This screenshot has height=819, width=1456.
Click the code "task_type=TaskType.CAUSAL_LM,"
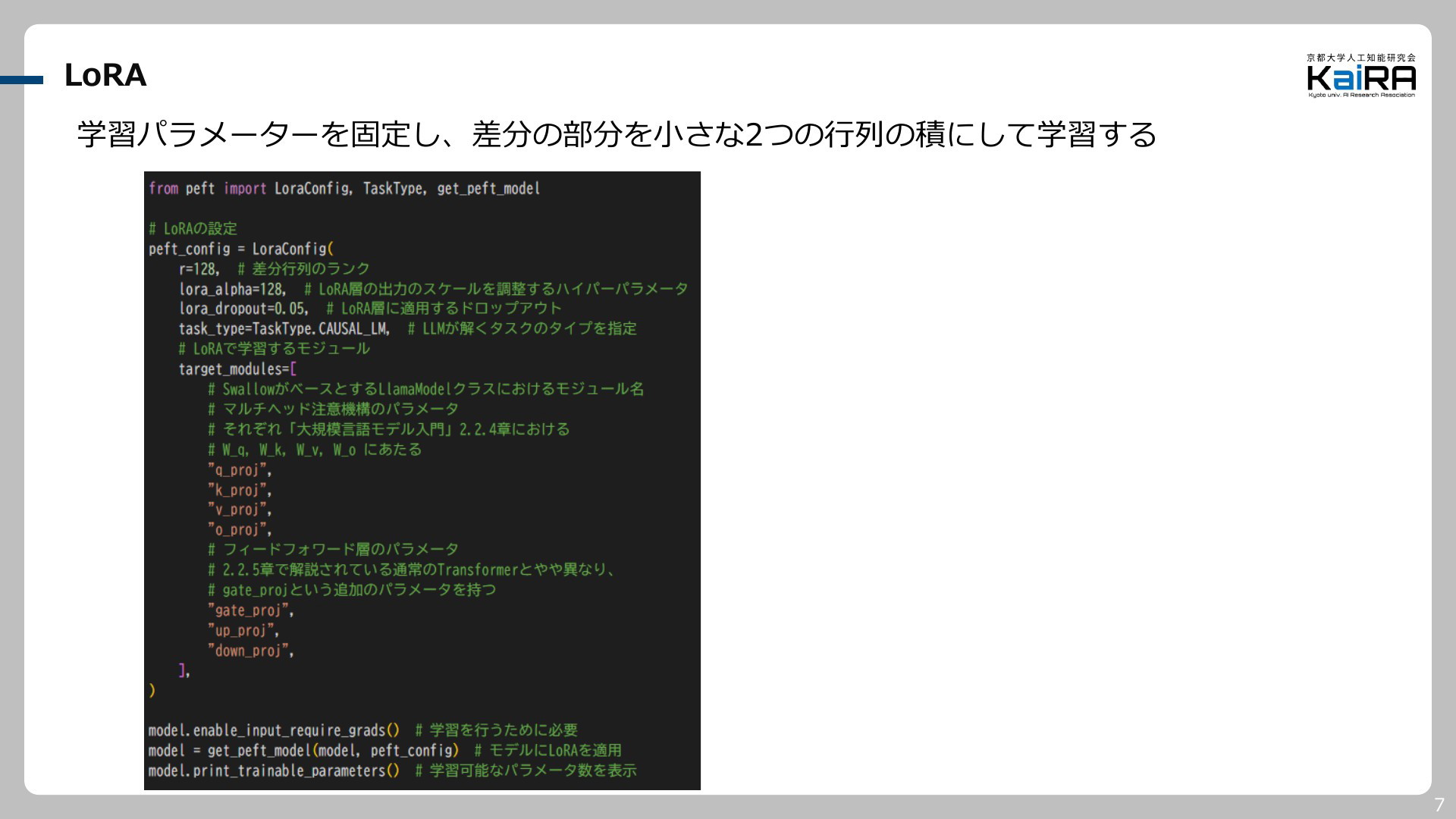coord(284,328)
